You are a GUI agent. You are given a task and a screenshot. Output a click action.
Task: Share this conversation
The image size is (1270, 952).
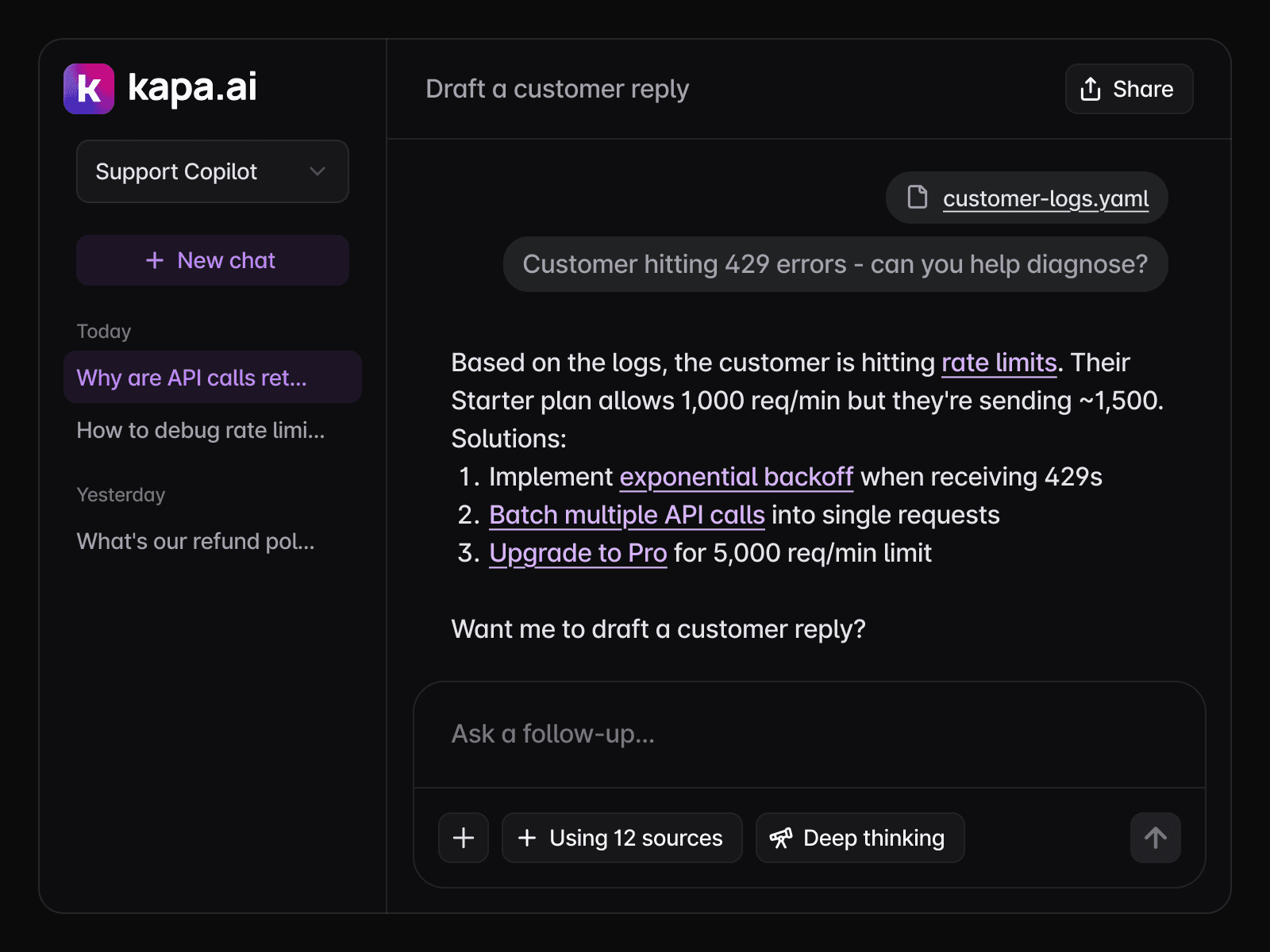tap(1129, 89)
